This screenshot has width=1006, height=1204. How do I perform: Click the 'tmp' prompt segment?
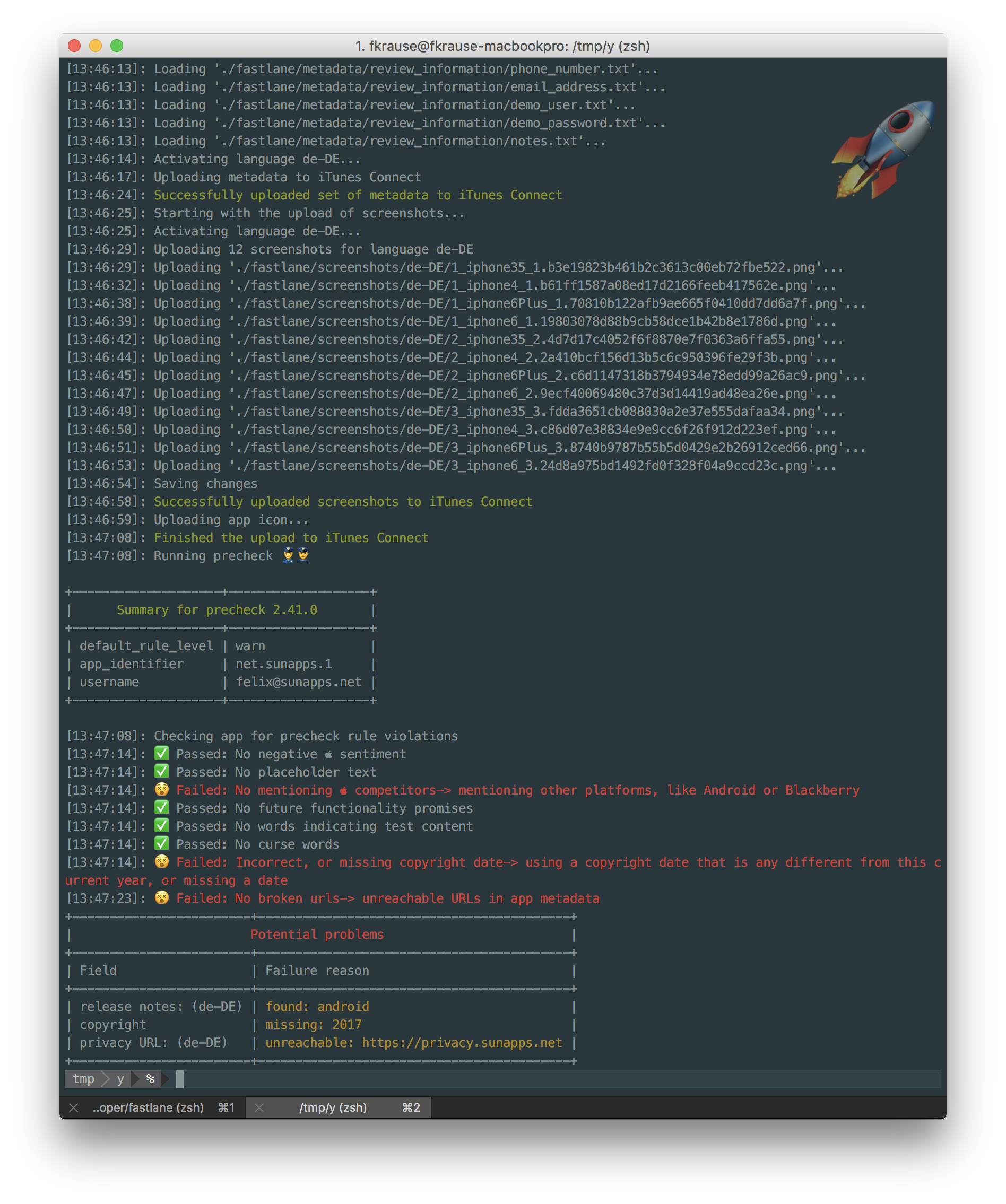[84, 1079]
